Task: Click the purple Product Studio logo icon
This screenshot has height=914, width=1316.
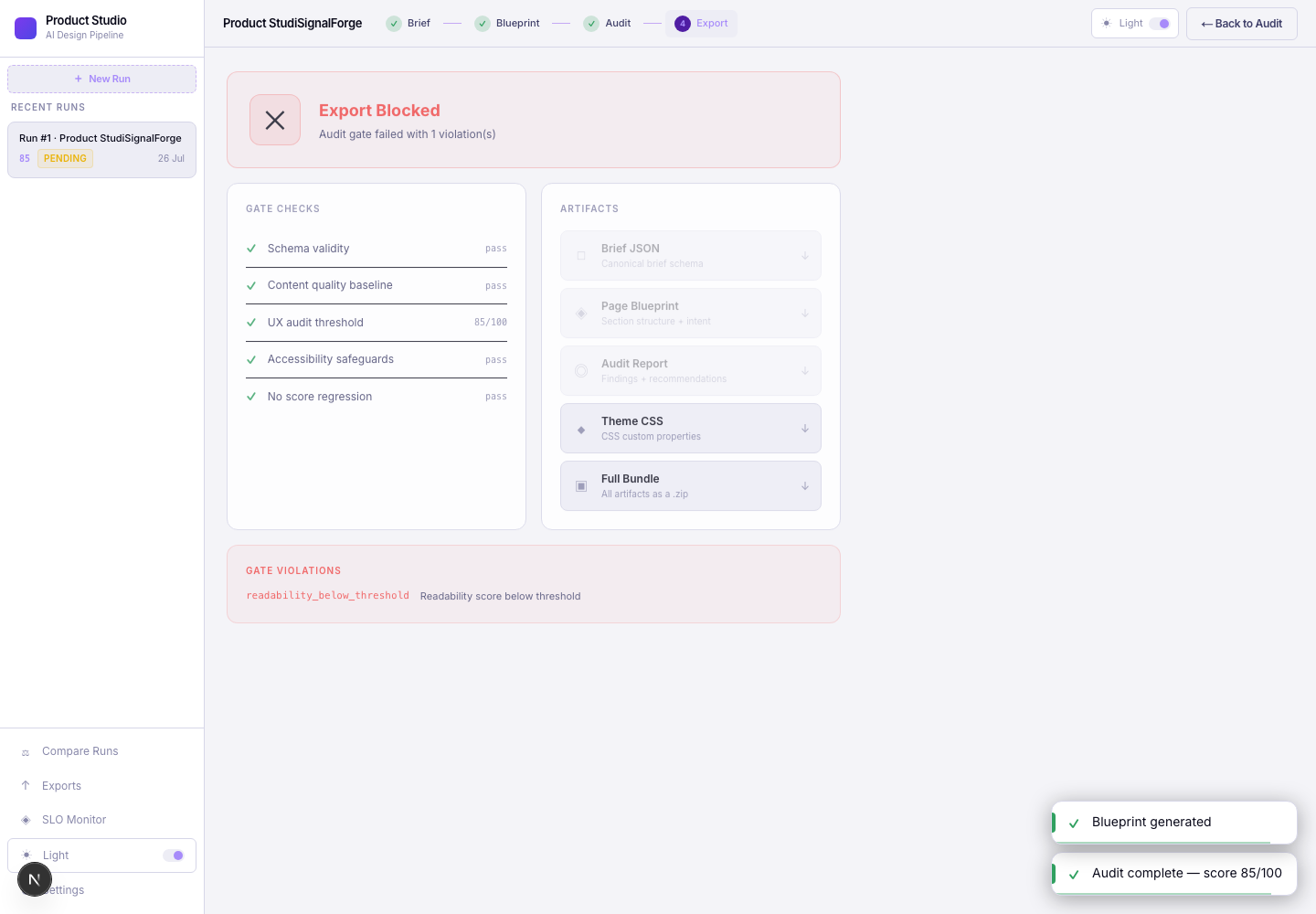Action: 26,27
